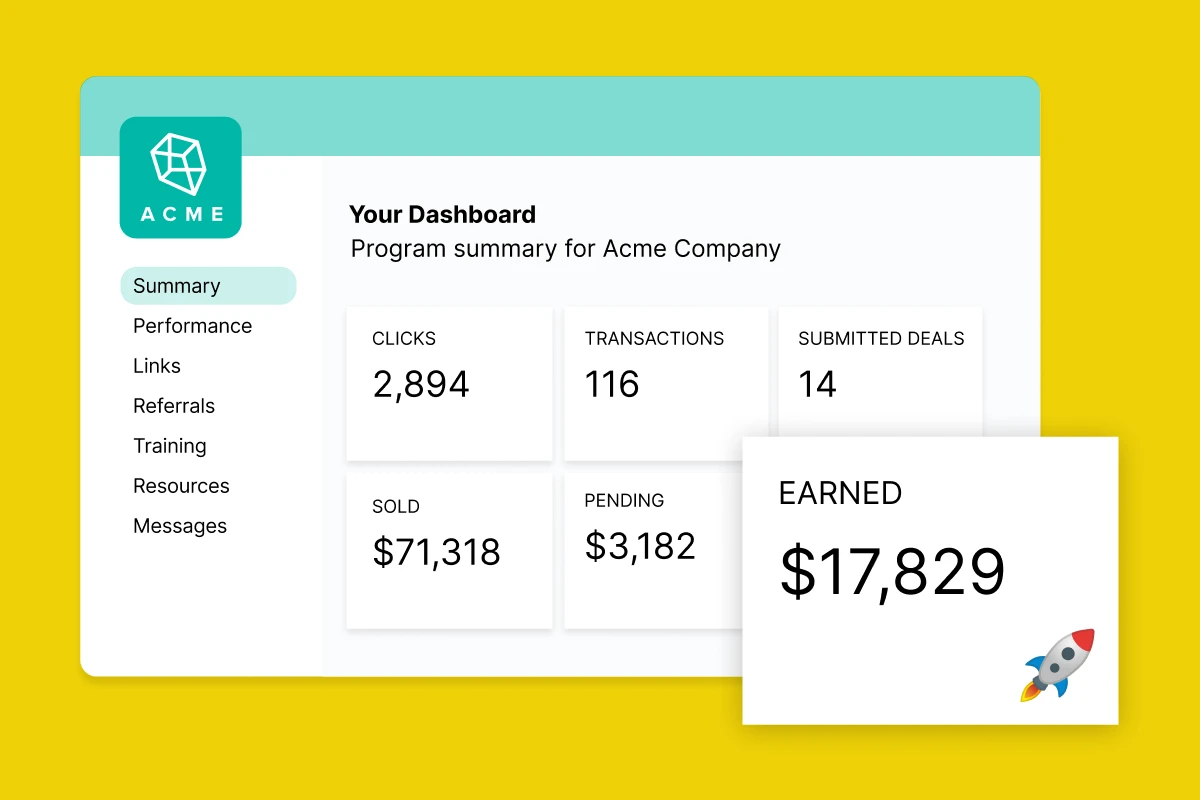The width and height of the screenshot is (1200, 800).
Task: Click the Sold card with $71,318
Action: tap(449, 551)
